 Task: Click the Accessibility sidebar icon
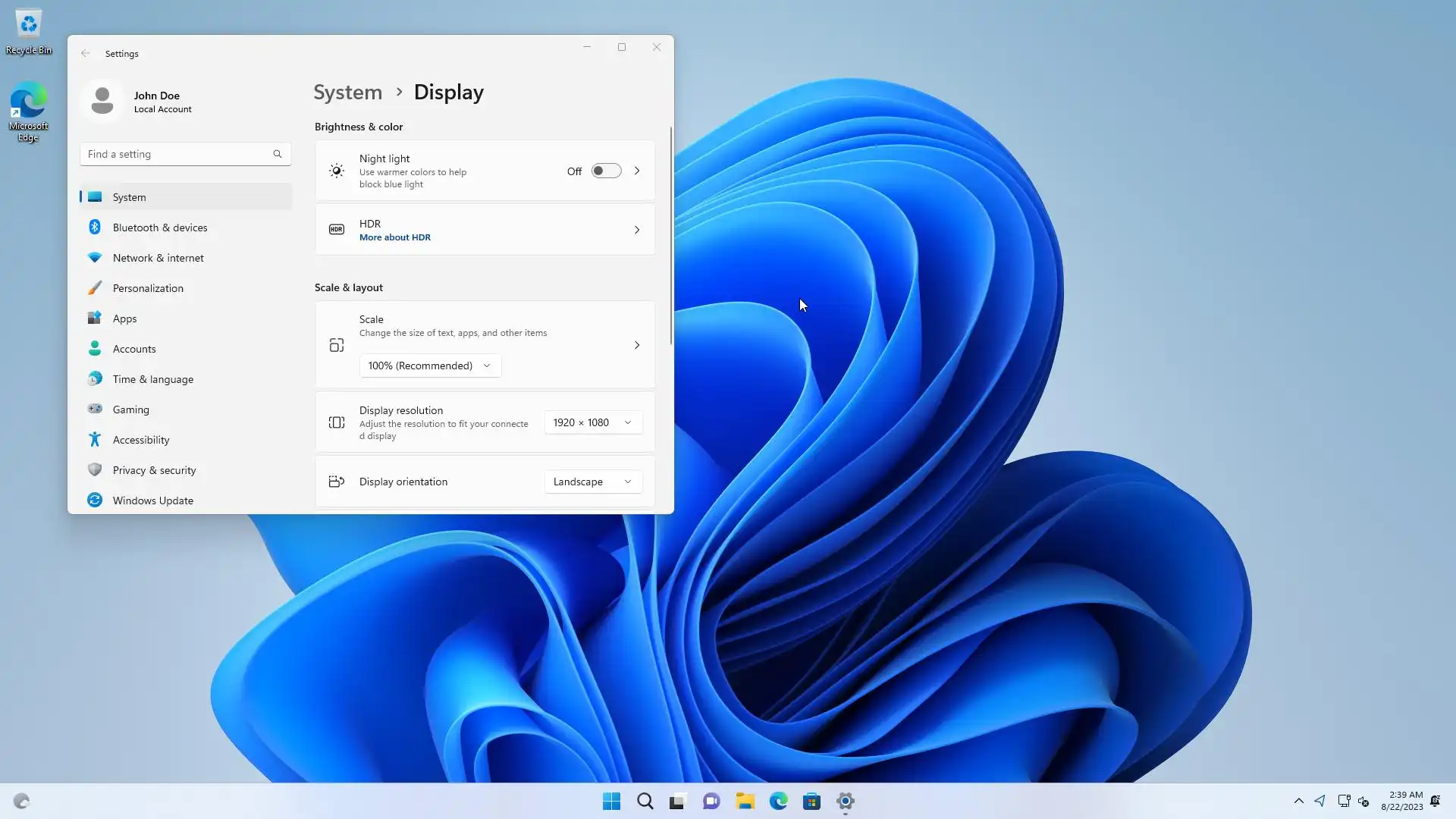(x=95, y=439)
